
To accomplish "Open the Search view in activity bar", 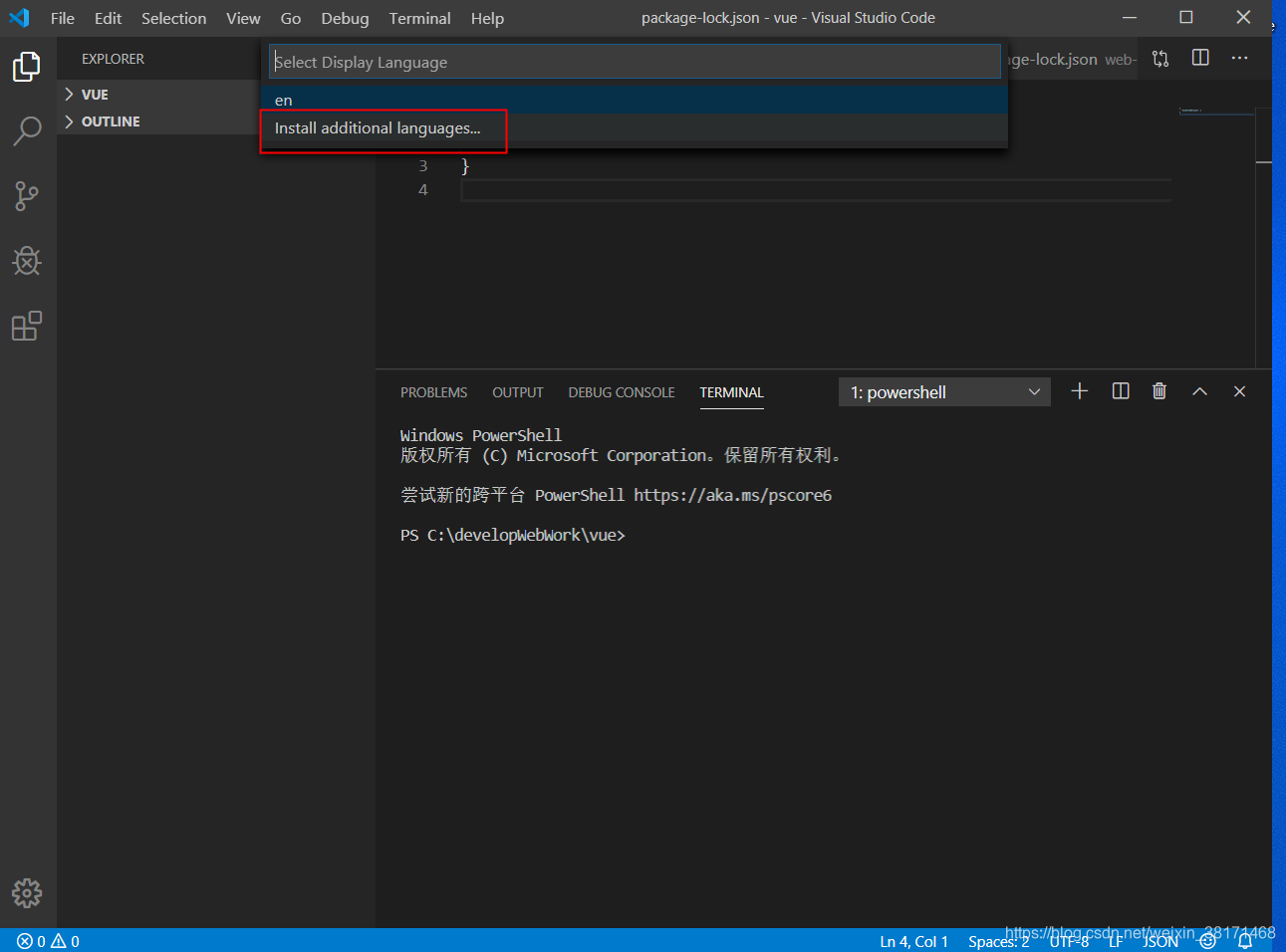I will click(27, 130).
